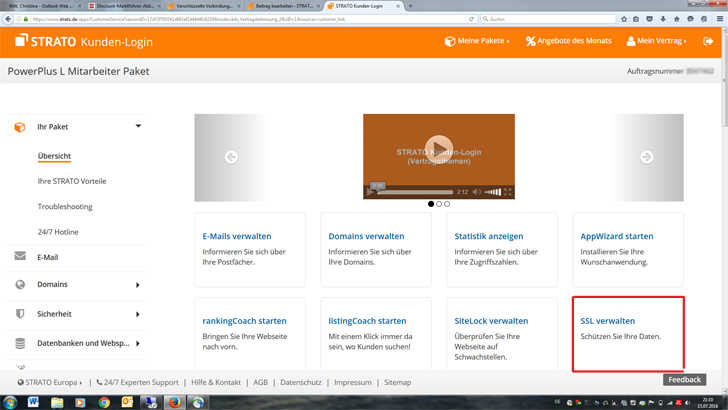Viewport: 728px width, 410px height.
Task: Click the database icon beside Datenbanken
Action: [20, 343]
